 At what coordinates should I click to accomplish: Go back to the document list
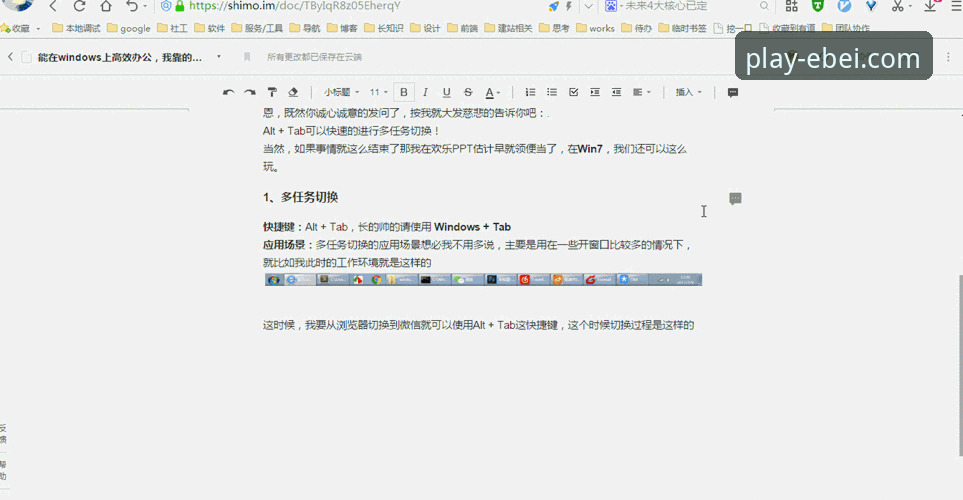tap(10, 57)
